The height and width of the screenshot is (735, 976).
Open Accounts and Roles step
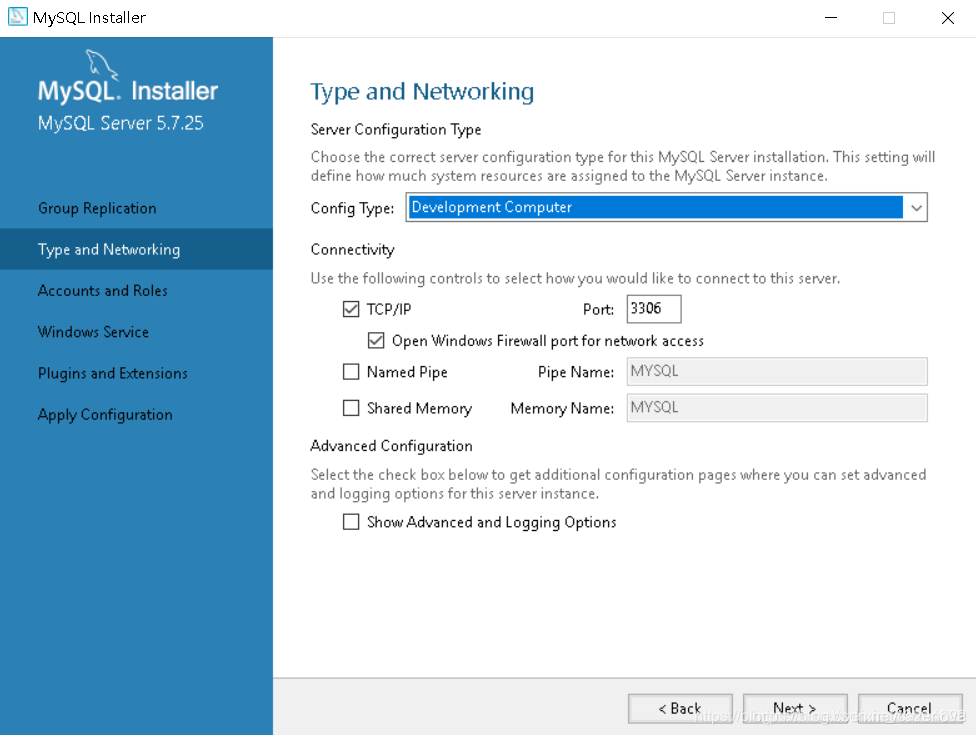pos(103,291)
